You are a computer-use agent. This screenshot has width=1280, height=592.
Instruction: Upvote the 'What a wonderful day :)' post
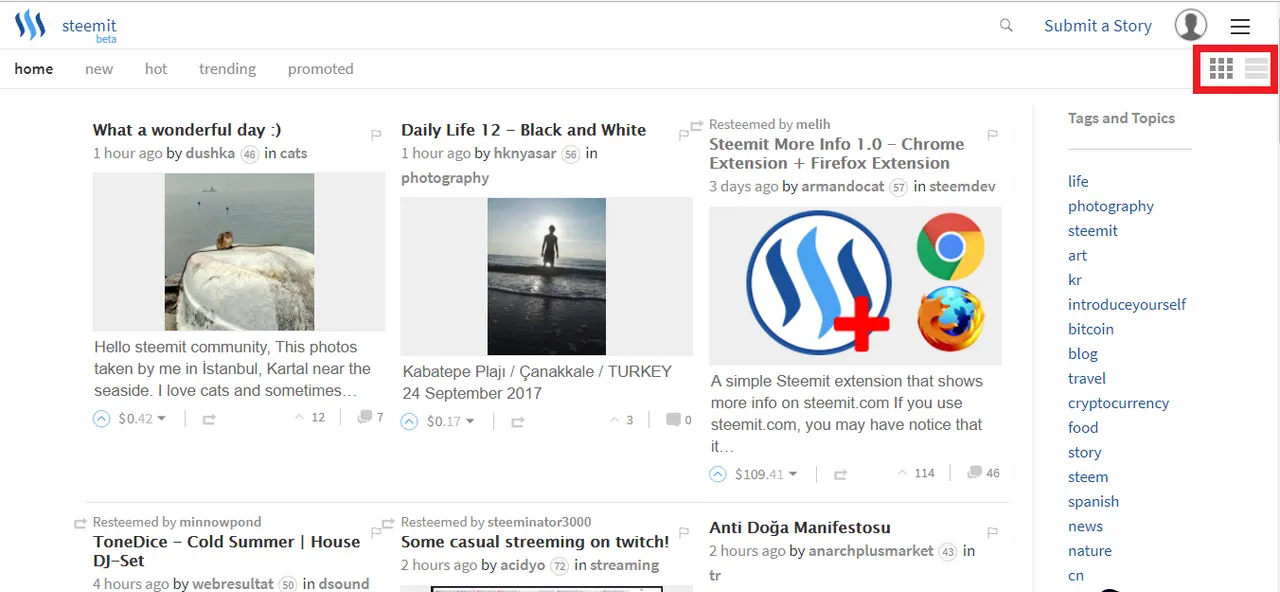[x=101, y=419]
